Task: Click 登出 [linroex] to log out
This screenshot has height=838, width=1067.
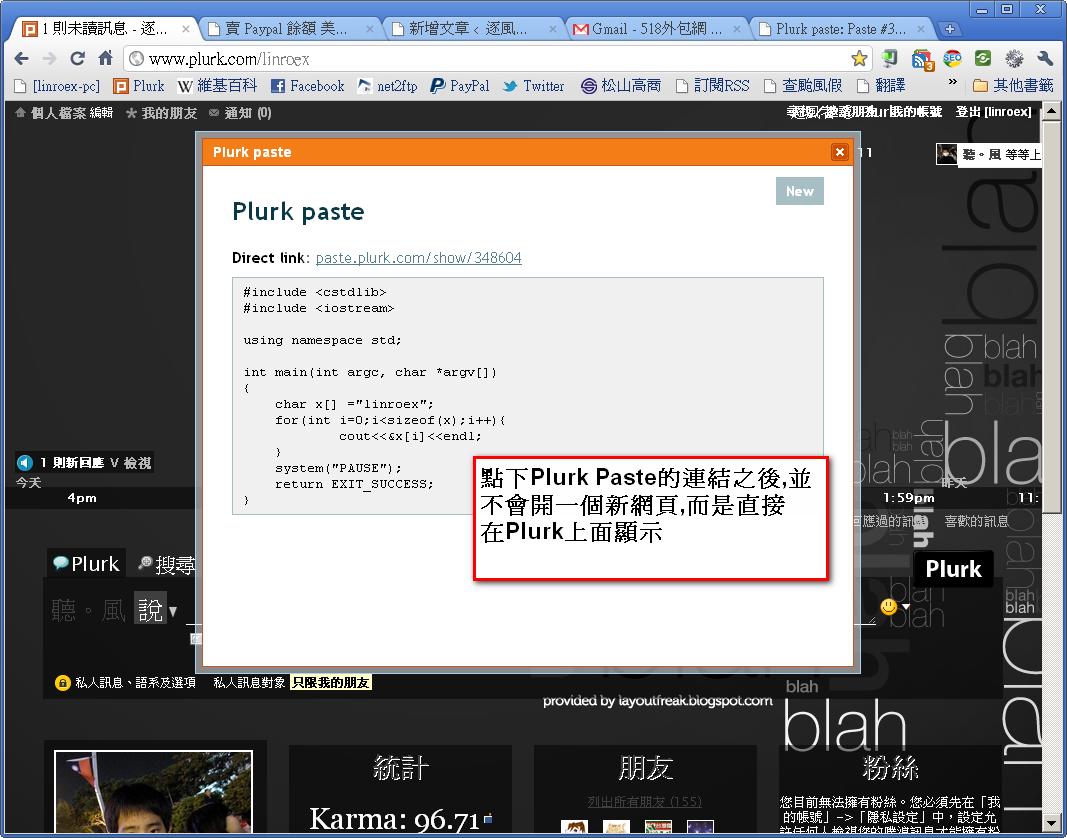Action: [x=994, y=112]
